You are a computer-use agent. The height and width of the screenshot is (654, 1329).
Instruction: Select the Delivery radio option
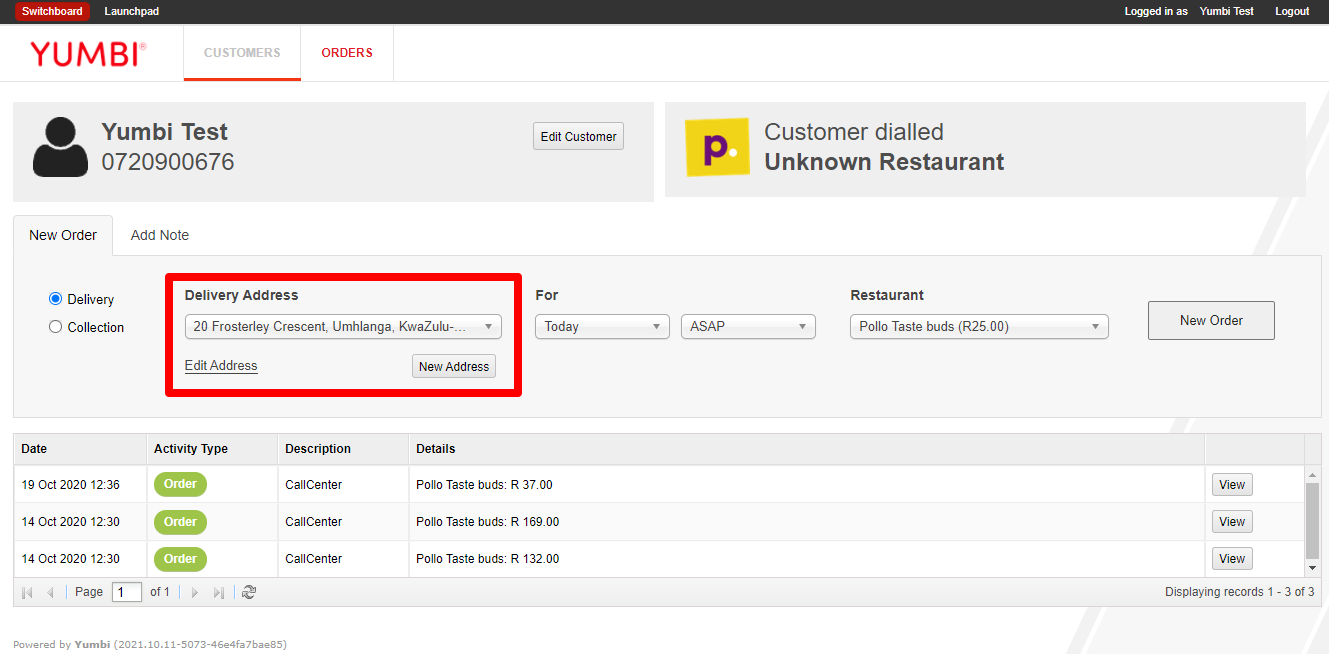56,299
